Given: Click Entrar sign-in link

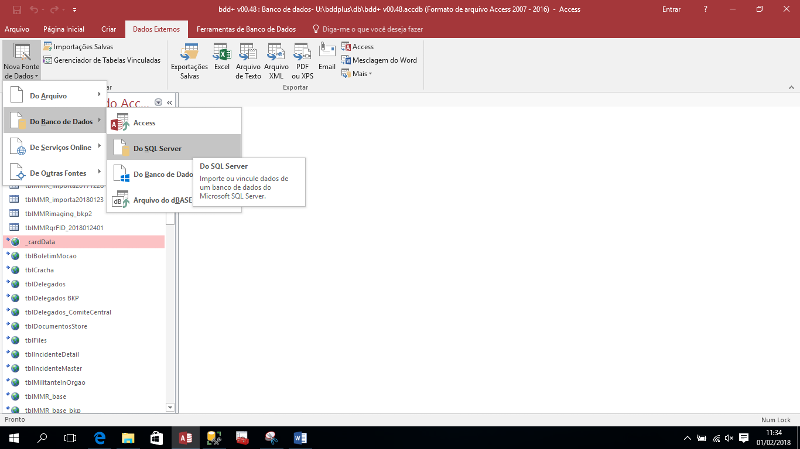Looking at the screenshot, I should pyautogui.click(x=671, y=9).
